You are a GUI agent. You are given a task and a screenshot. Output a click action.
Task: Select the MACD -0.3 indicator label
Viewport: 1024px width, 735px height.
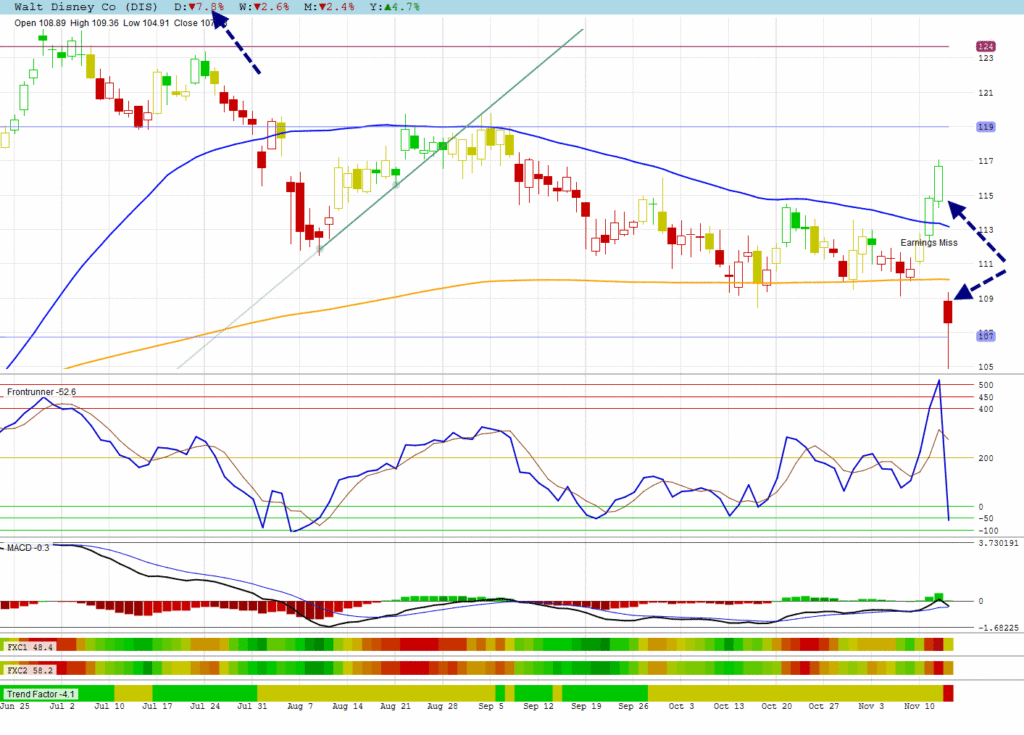pyautogui.click(x=27, y=547)
